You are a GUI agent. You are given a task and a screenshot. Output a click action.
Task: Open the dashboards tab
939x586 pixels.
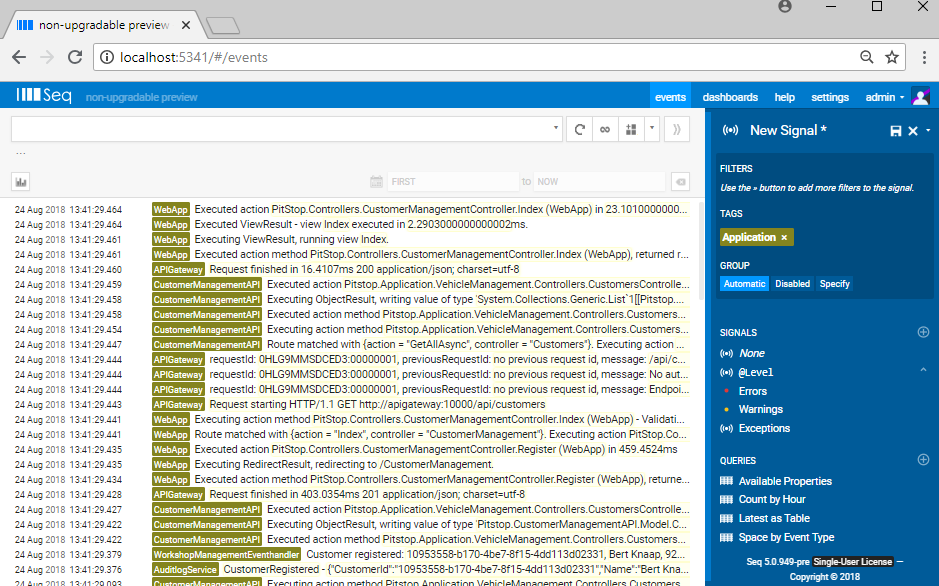pos(730,97)
